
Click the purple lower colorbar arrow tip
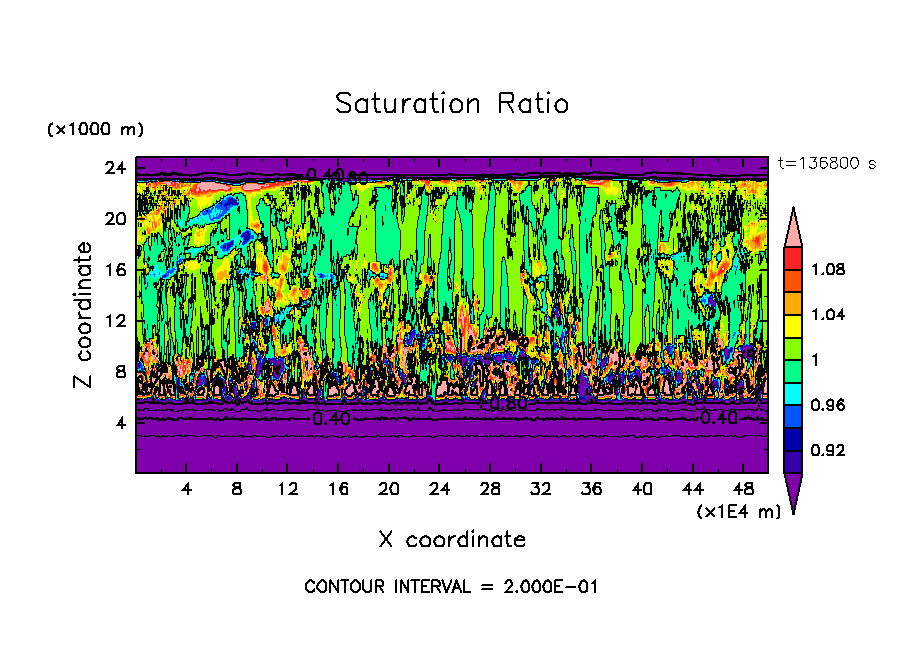point(793,494)
